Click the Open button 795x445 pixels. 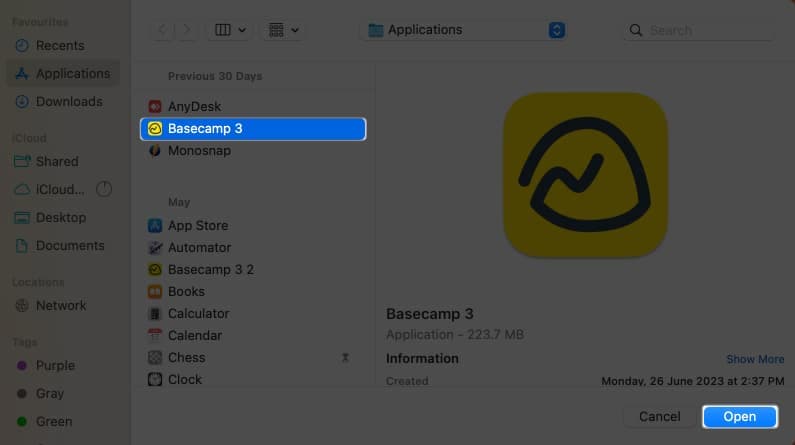(740, 417)
